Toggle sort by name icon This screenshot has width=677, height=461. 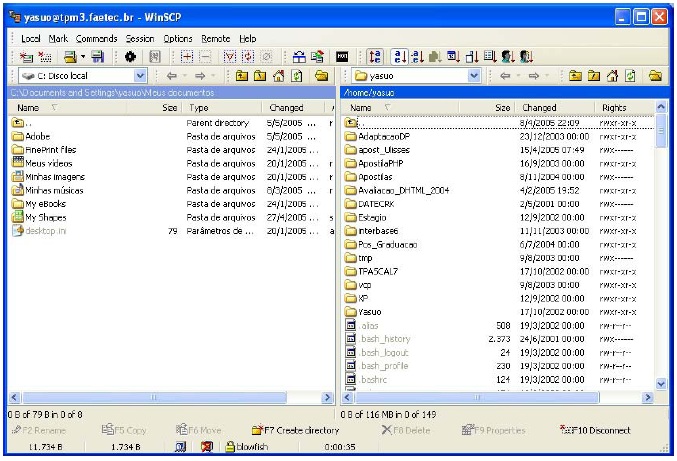(399, 57)
